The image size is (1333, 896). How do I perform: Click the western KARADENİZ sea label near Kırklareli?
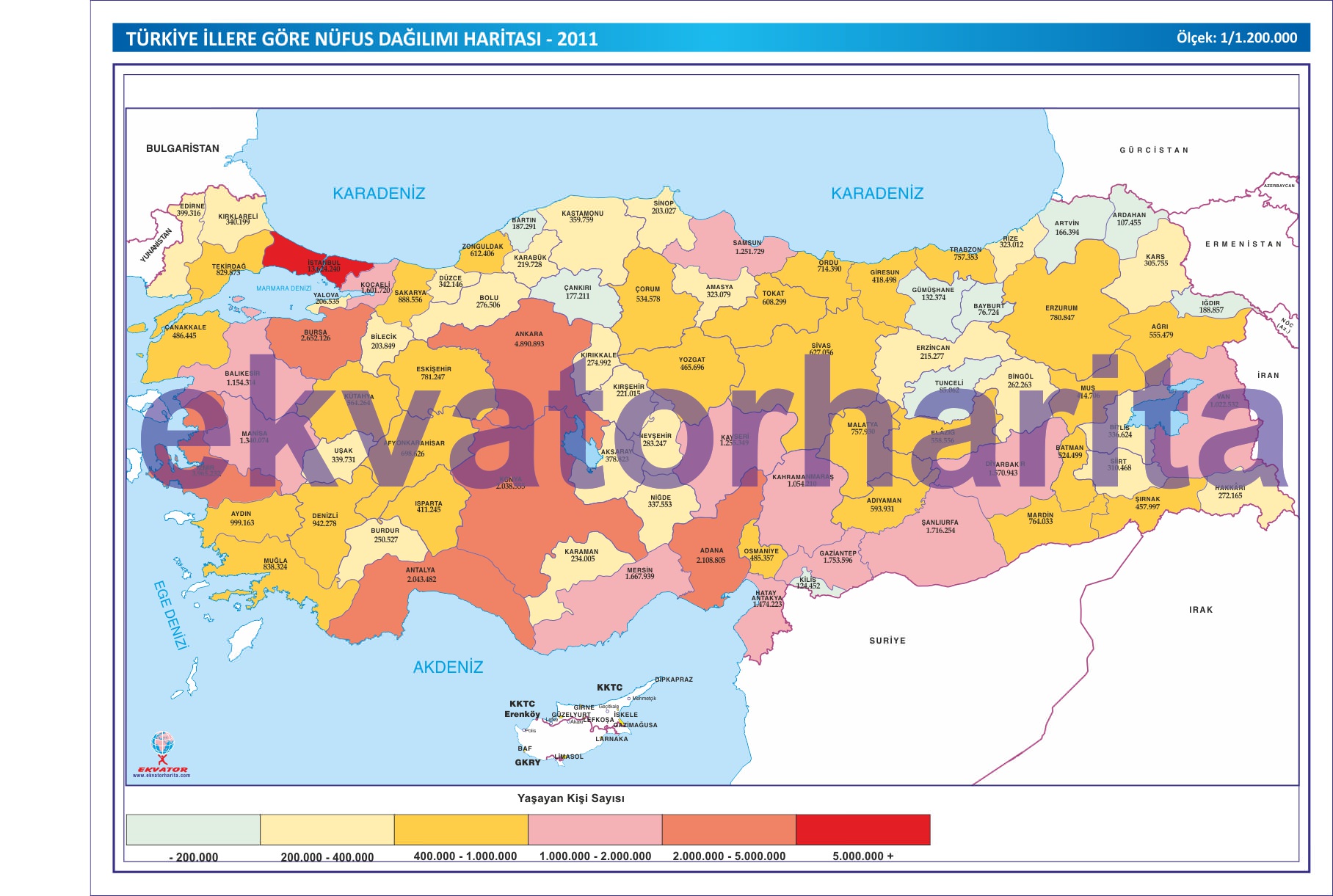point(379,193)
